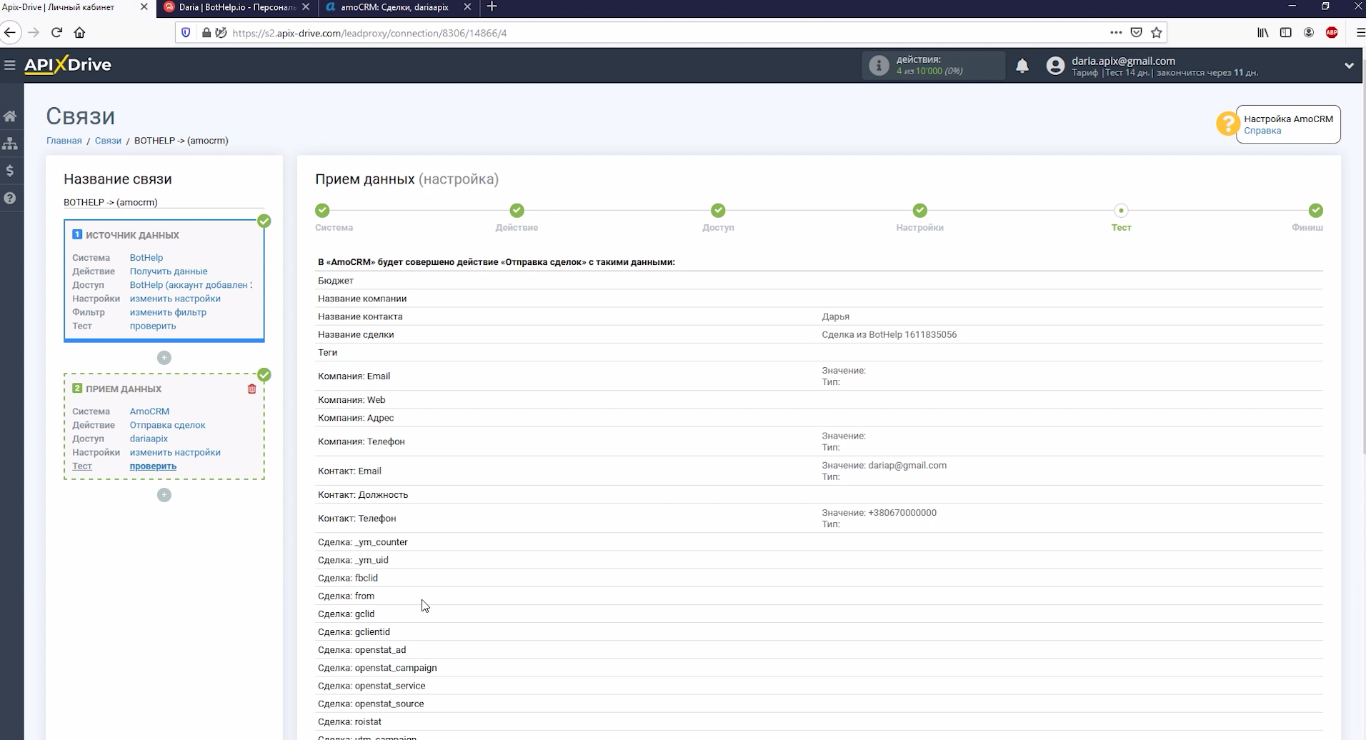
Task: Click the yellow question mark help icon
Action: click(1227, 124)
